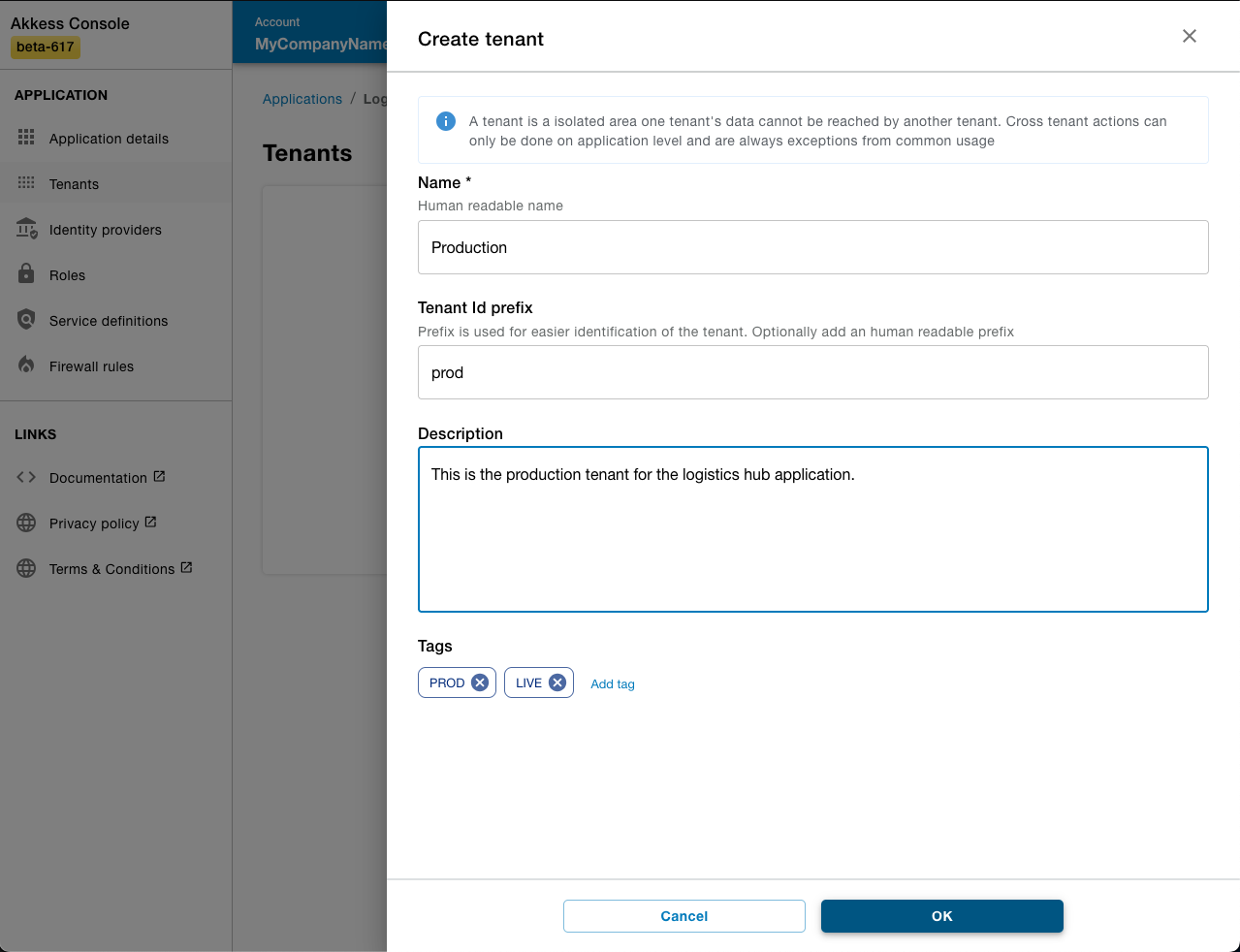The height and width of the screenshot is (952, 1240).
Task: Dismiss the Create tenant dialog
Action: pyautogui.click(x=1189, y=36)
